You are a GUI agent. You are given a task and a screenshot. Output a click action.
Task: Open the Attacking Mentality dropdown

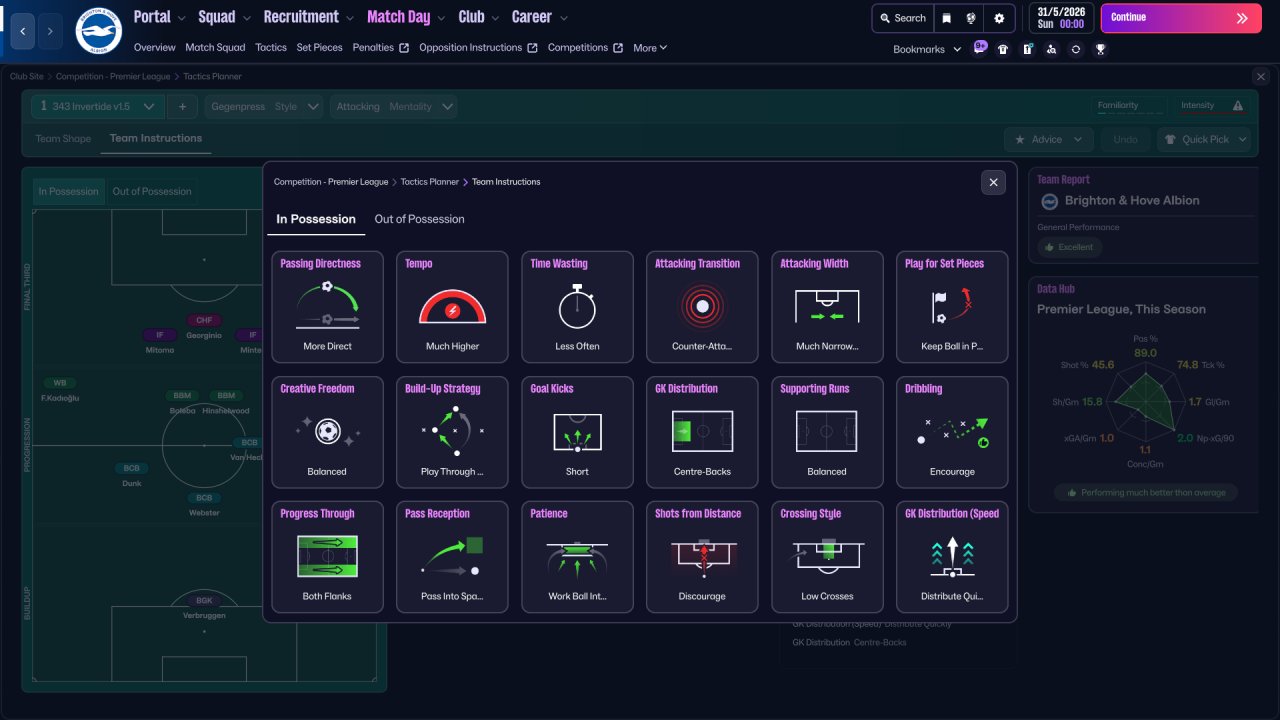393,106
